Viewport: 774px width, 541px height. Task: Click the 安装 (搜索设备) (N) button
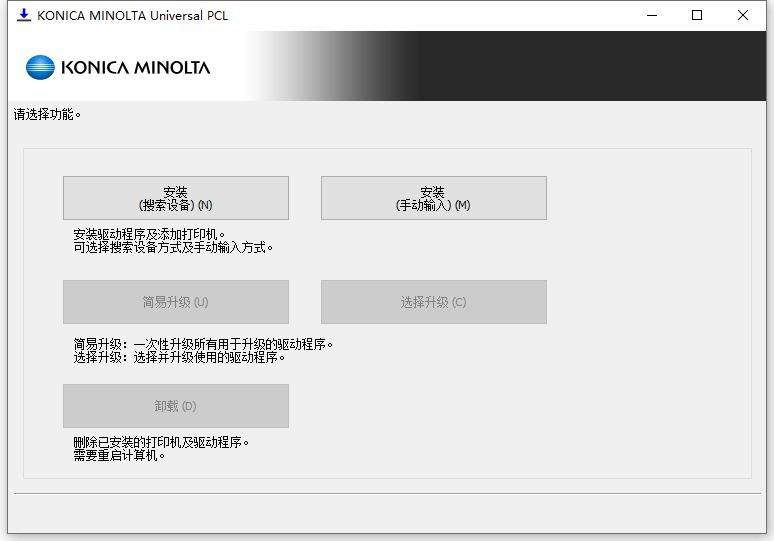(176, 198)
